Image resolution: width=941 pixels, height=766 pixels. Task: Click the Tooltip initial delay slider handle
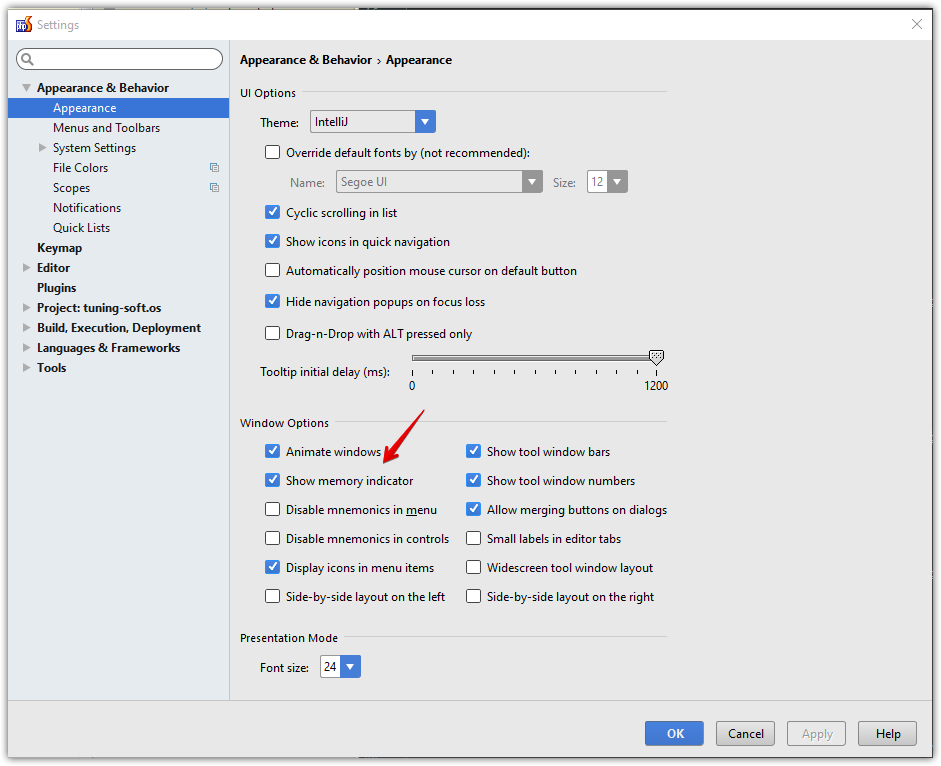coord(656,356)
